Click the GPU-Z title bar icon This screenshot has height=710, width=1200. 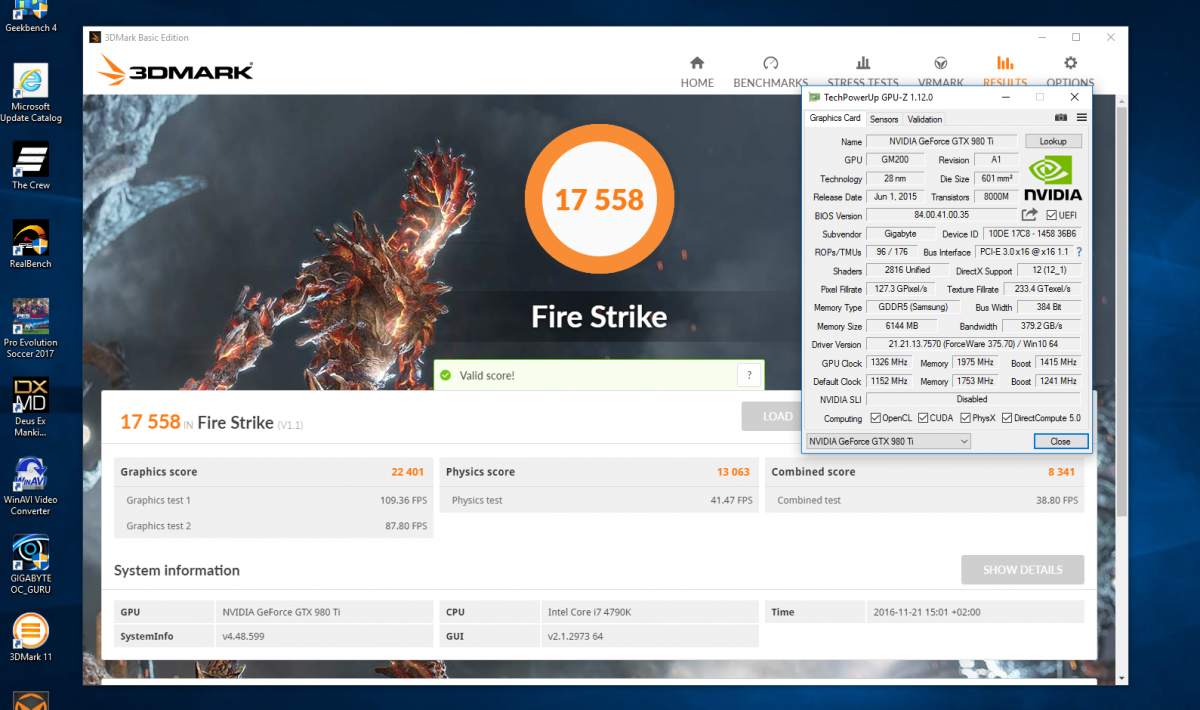[x=814, y=97]
